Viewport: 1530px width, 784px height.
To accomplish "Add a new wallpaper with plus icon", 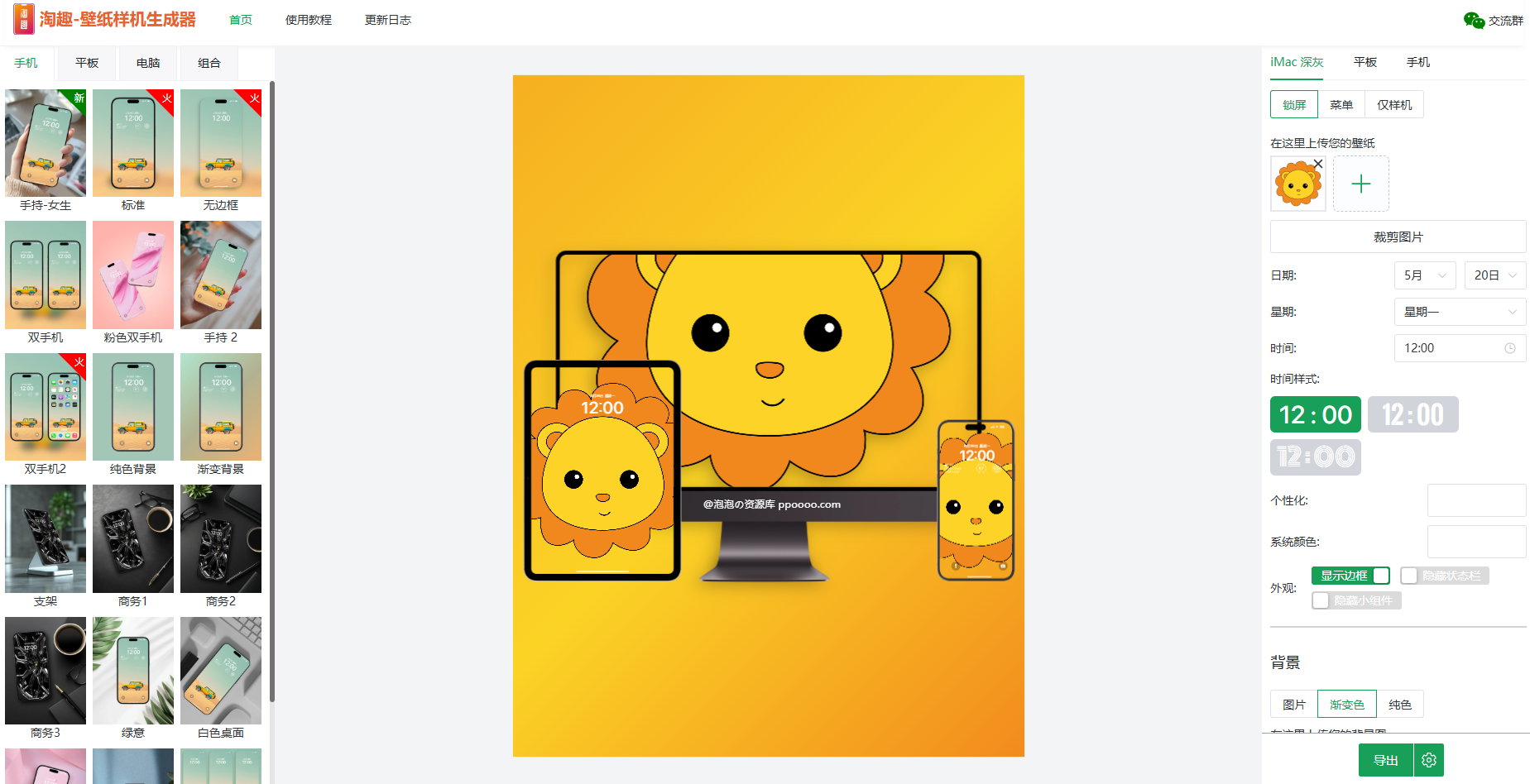I will 1361,184.
